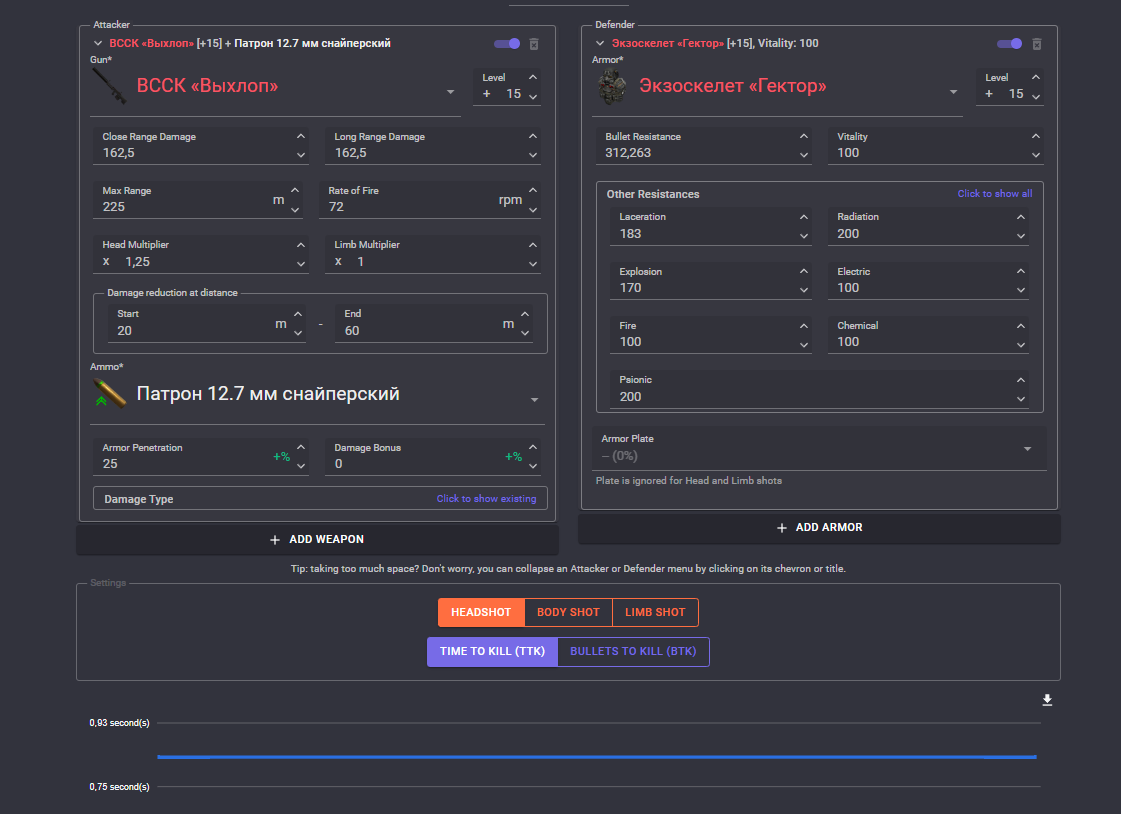Viewport: 1121px width, 814px height.
Task: Toggle Armor Penetration percent mode
Action: point(282,457)
